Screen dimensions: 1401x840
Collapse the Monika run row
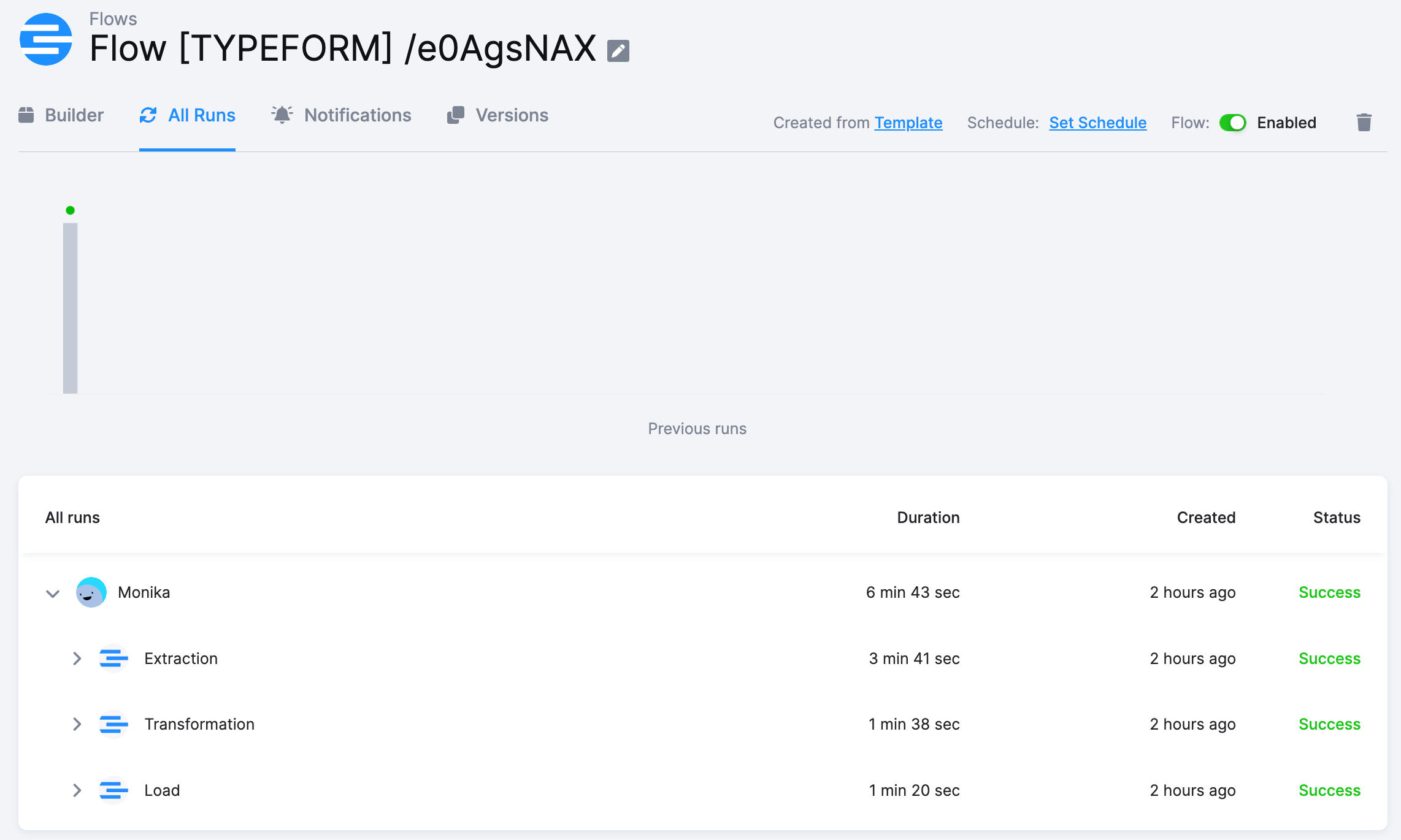coord(52,592)
